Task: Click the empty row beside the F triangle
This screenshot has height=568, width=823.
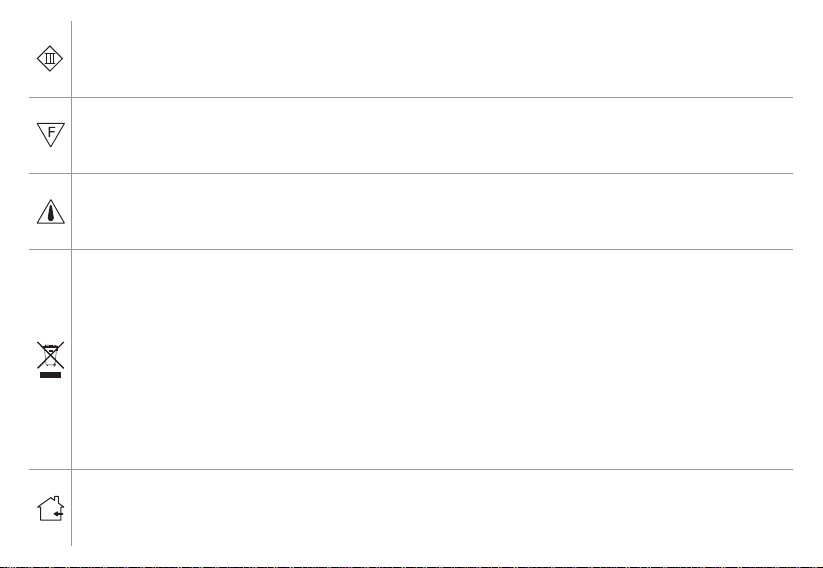Action: [432, 135]
